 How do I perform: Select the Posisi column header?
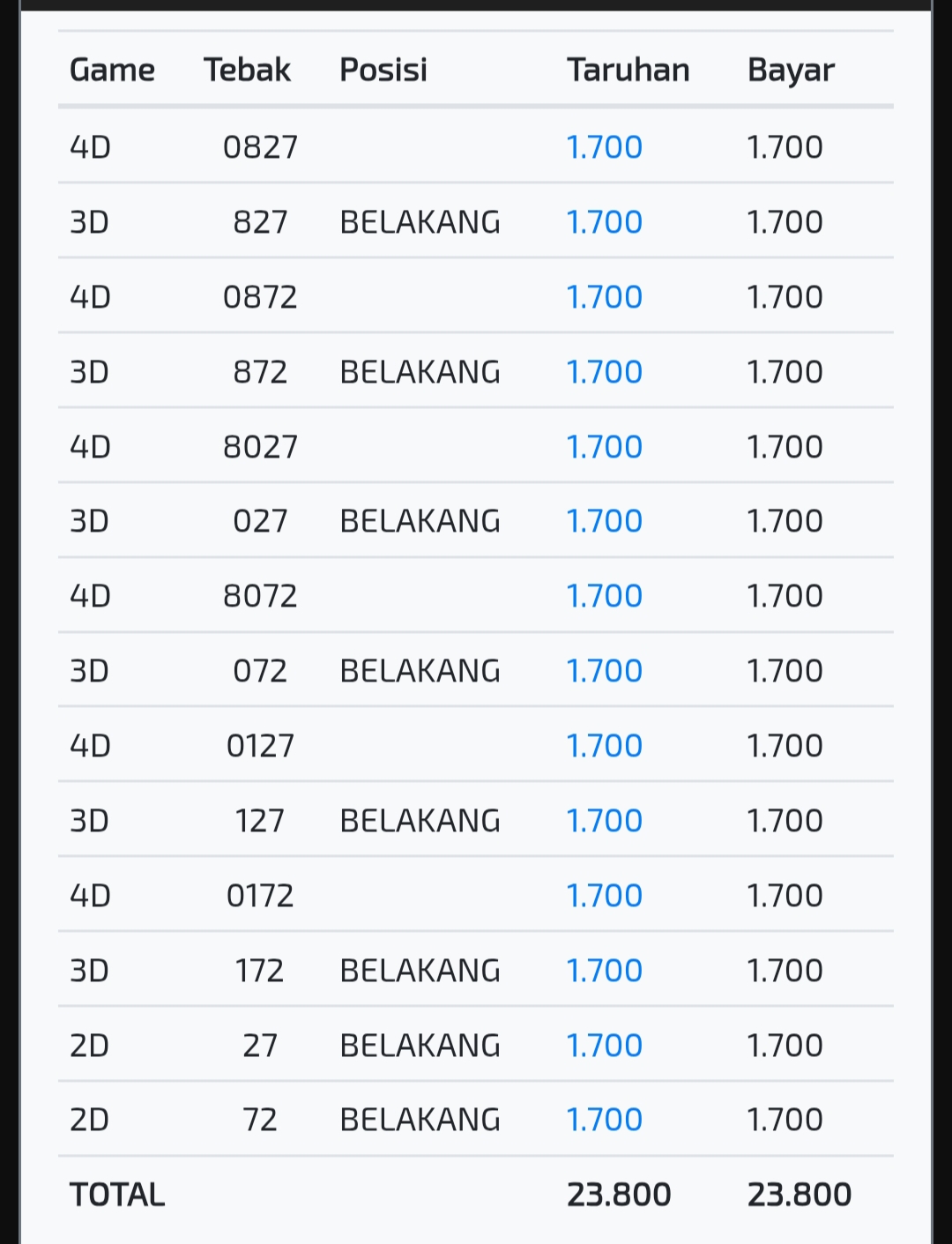383,70
